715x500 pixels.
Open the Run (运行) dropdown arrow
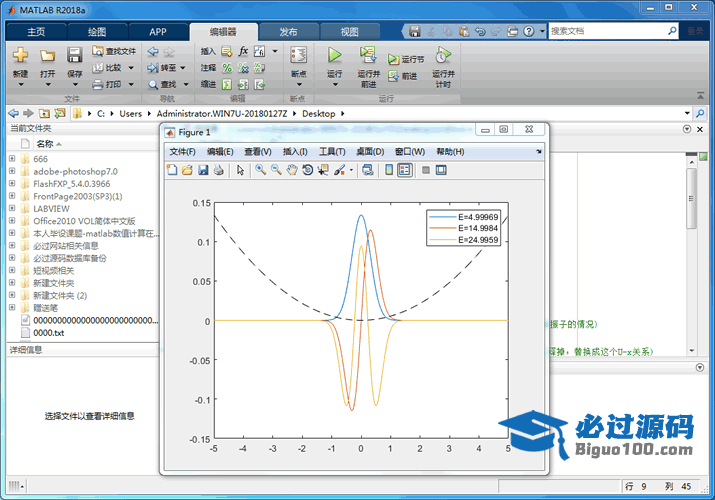point(335,85)
